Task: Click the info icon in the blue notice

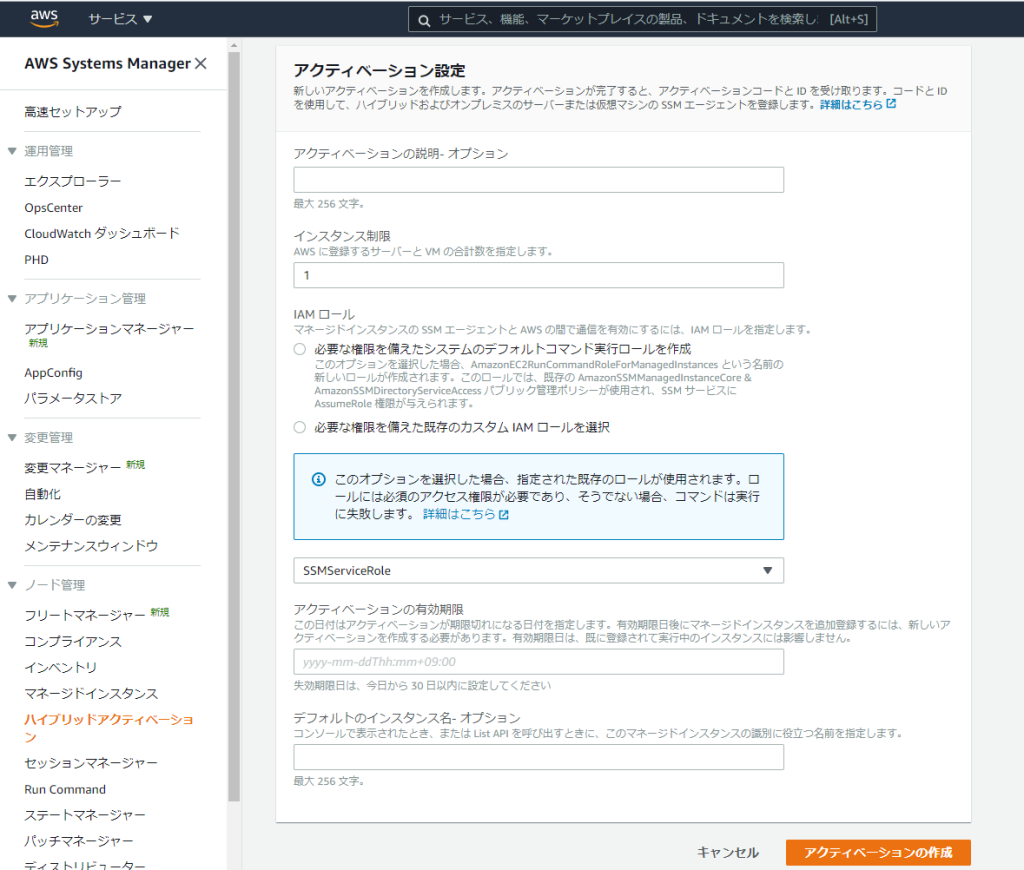Action: 319,479
